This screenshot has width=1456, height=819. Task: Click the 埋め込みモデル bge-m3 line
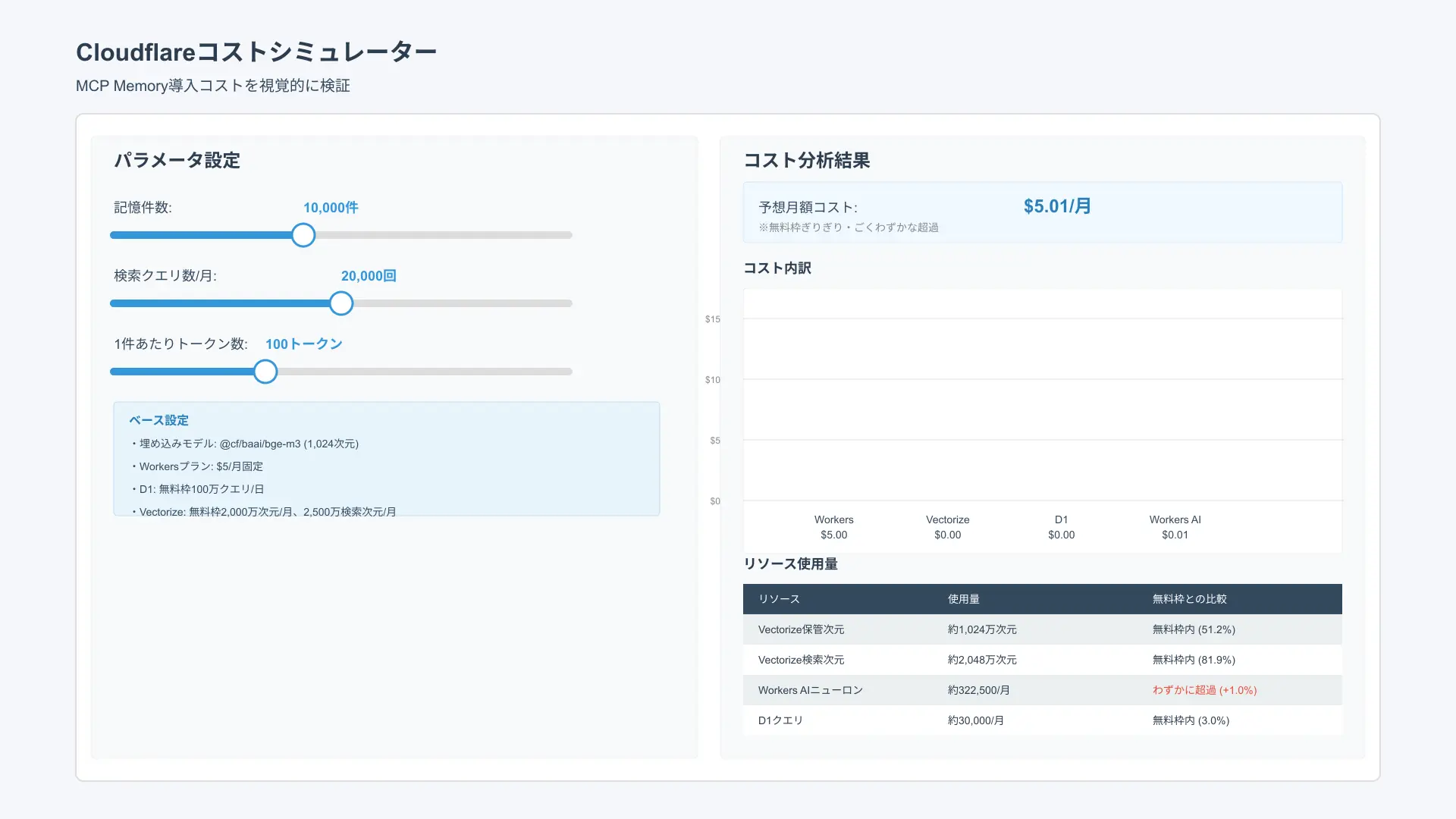pyautogui.click(x=243, y=444)
